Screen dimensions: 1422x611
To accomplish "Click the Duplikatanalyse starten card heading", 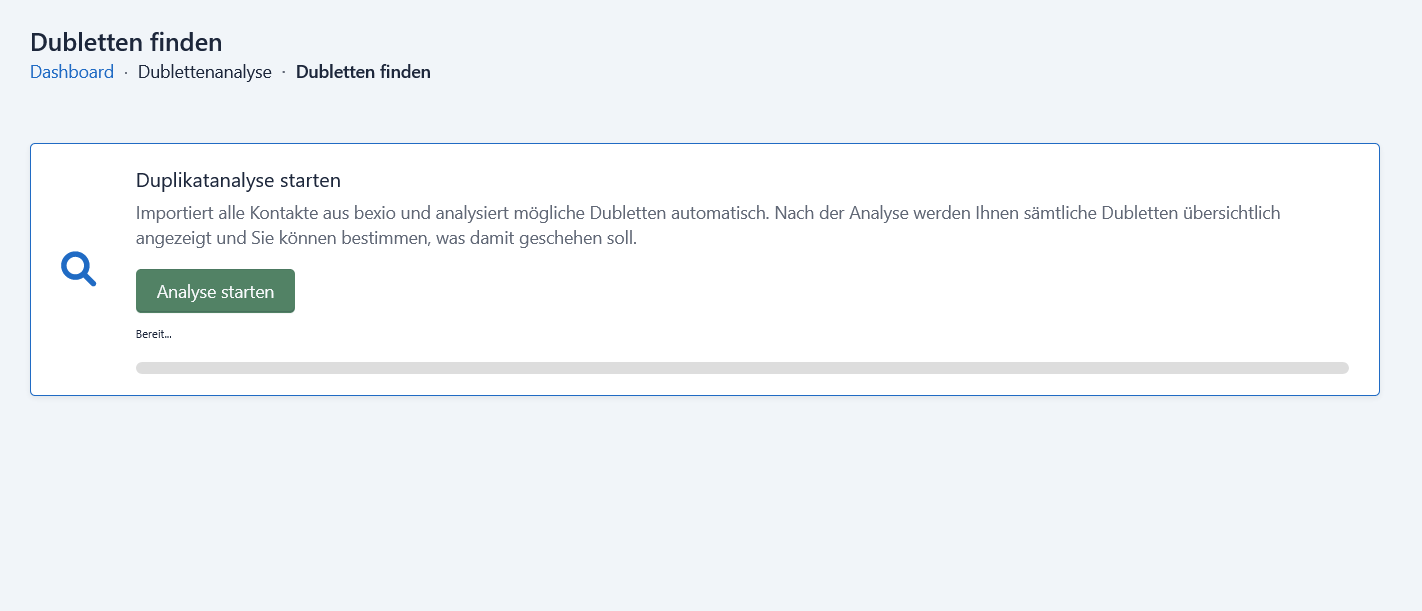I will pos(238,181).
